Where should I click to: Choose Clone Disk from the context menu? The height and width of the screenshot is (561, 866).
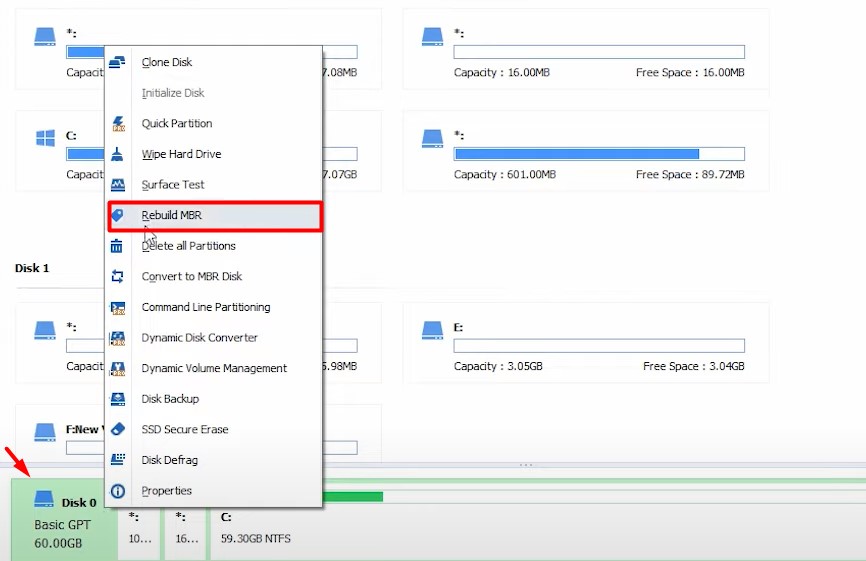pos(215,62)
